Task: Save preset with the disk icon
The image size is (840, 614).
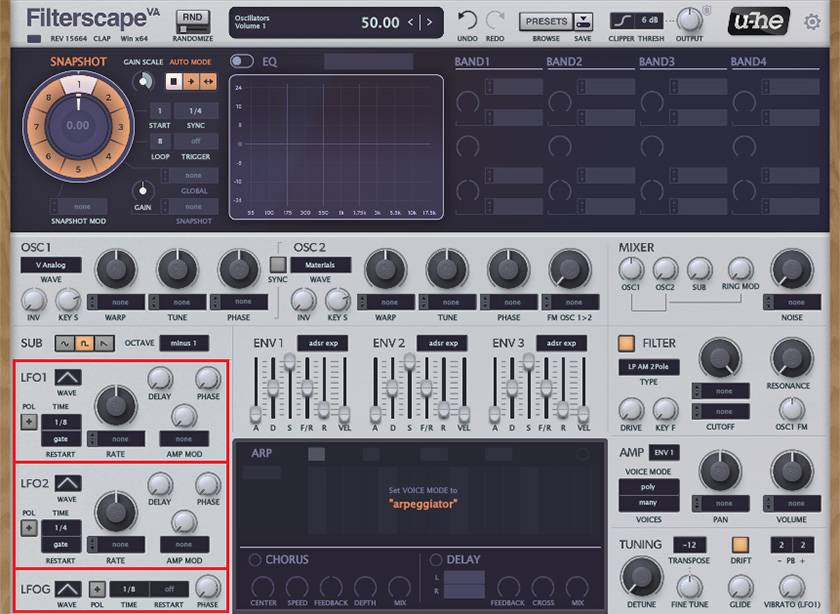Action: click(x=583, y=21)
